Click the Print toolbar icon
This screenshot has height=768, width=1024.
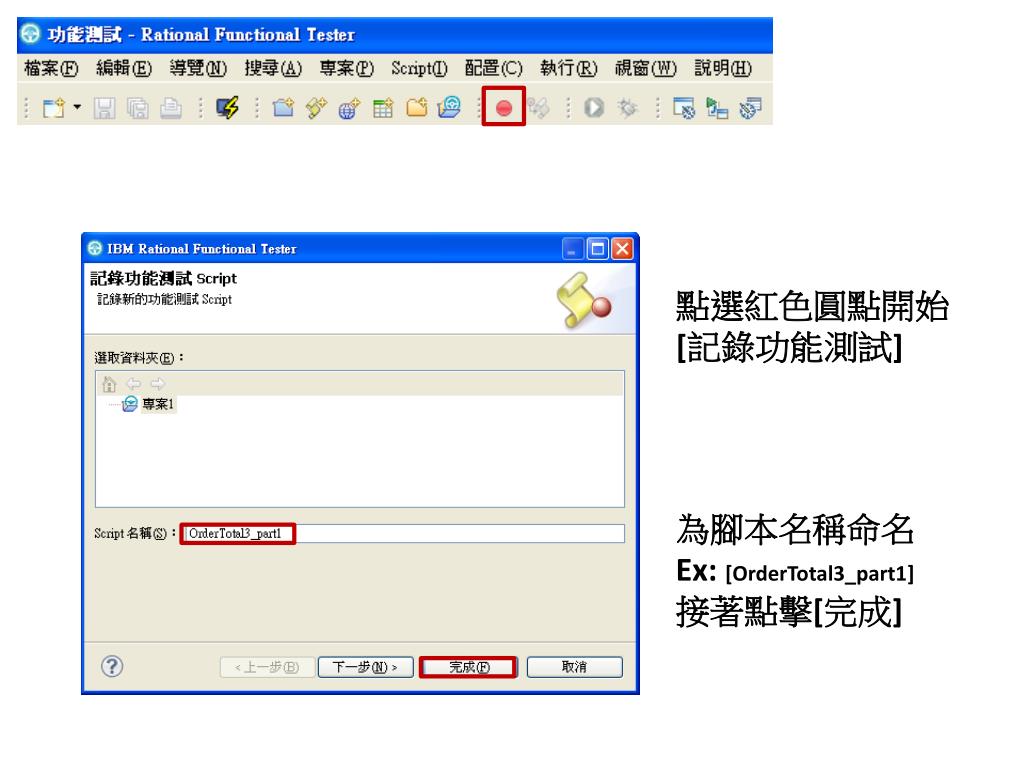pyautogui.click(x=170, y=108)
